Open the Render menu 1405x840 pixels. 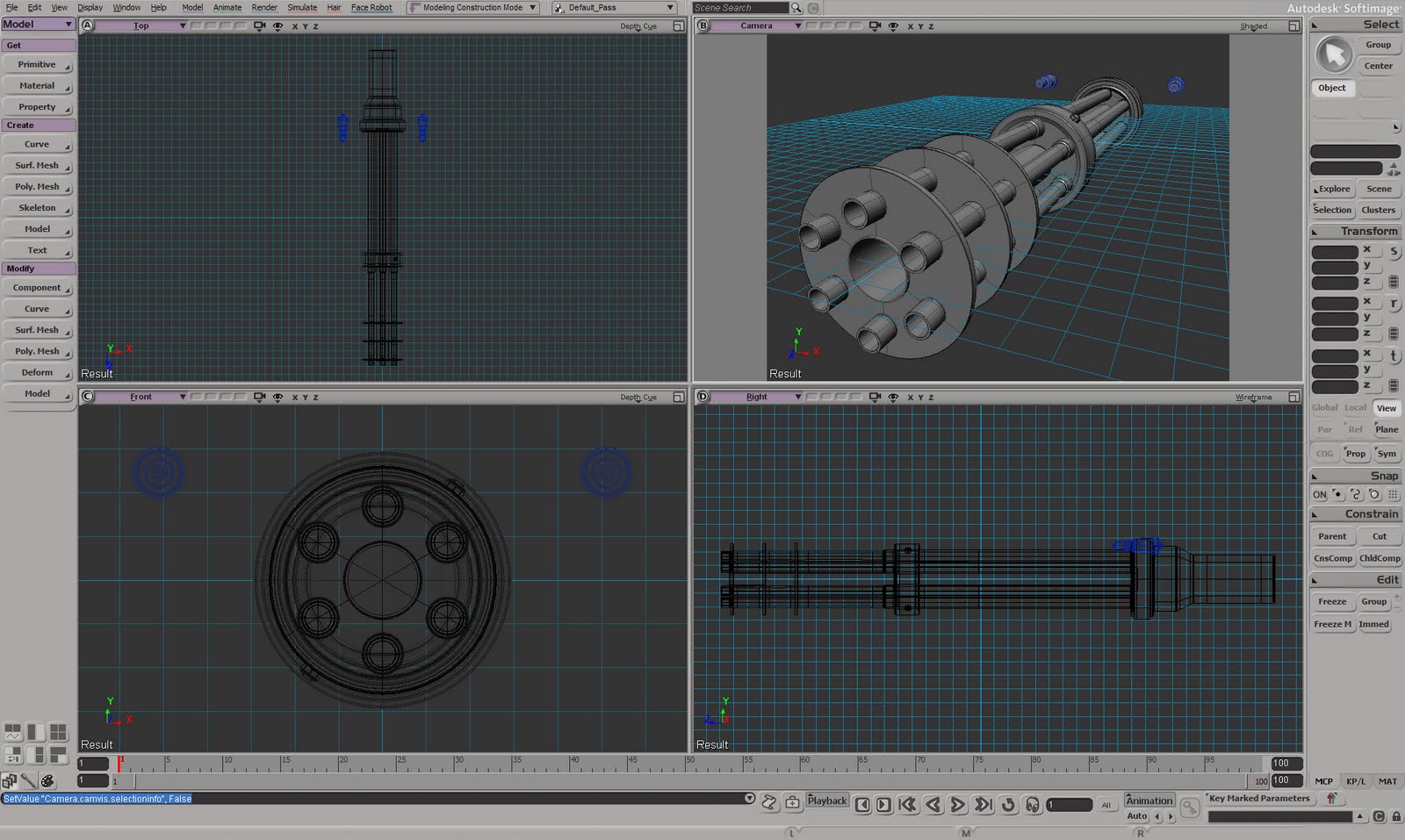point(264,7)
